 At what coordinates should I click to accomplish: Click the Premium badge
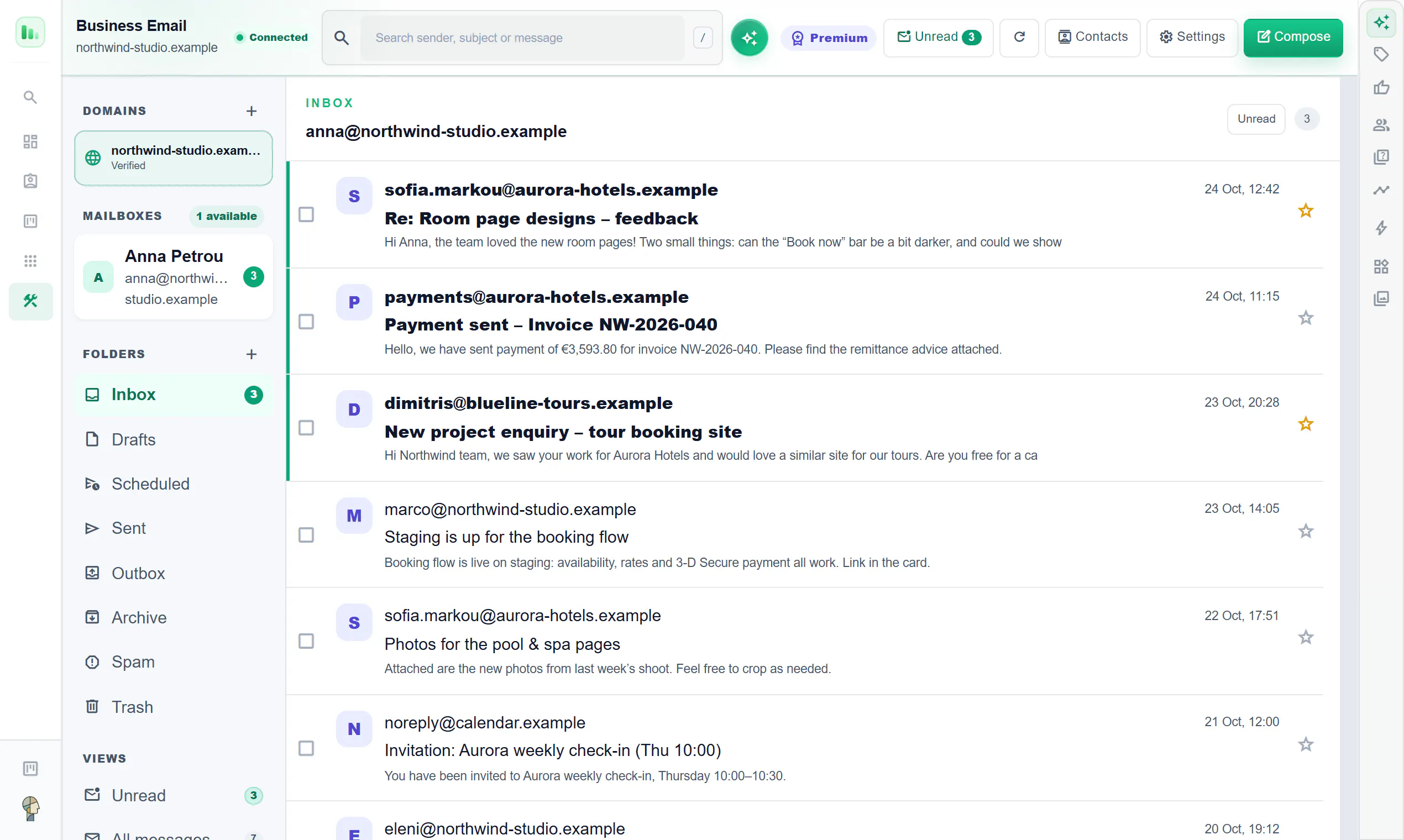pos(829,38)
